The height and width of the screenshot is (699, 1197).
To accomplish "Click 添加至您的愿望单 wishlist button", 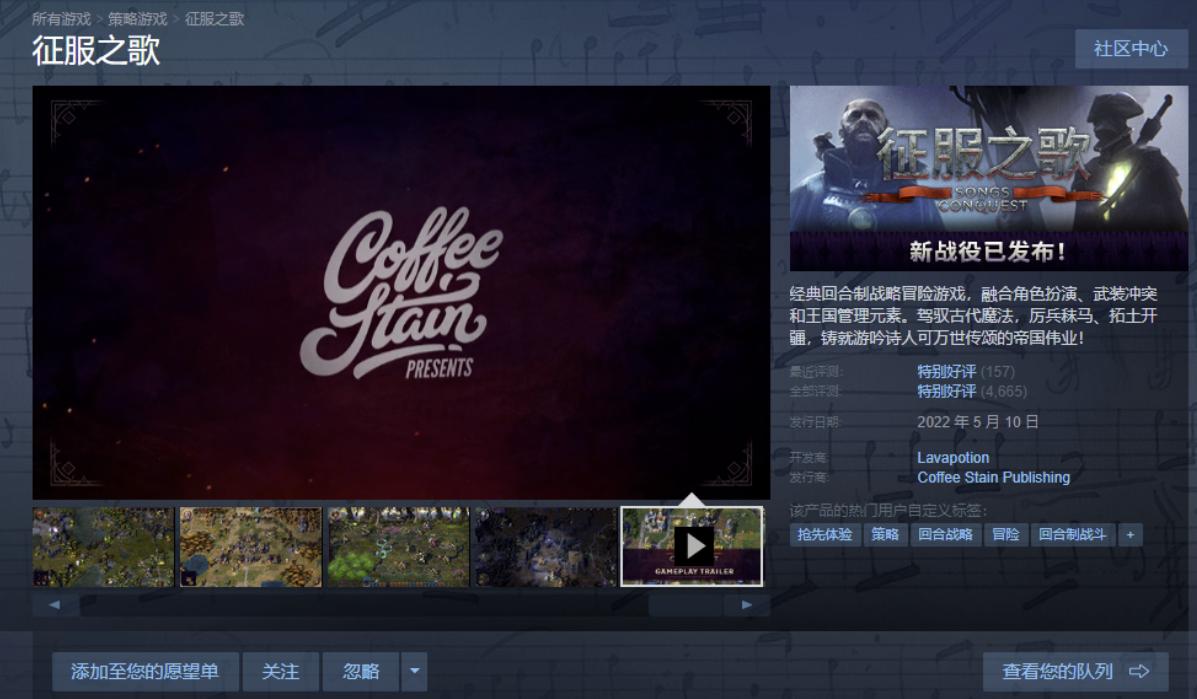I will click(145, 672).
